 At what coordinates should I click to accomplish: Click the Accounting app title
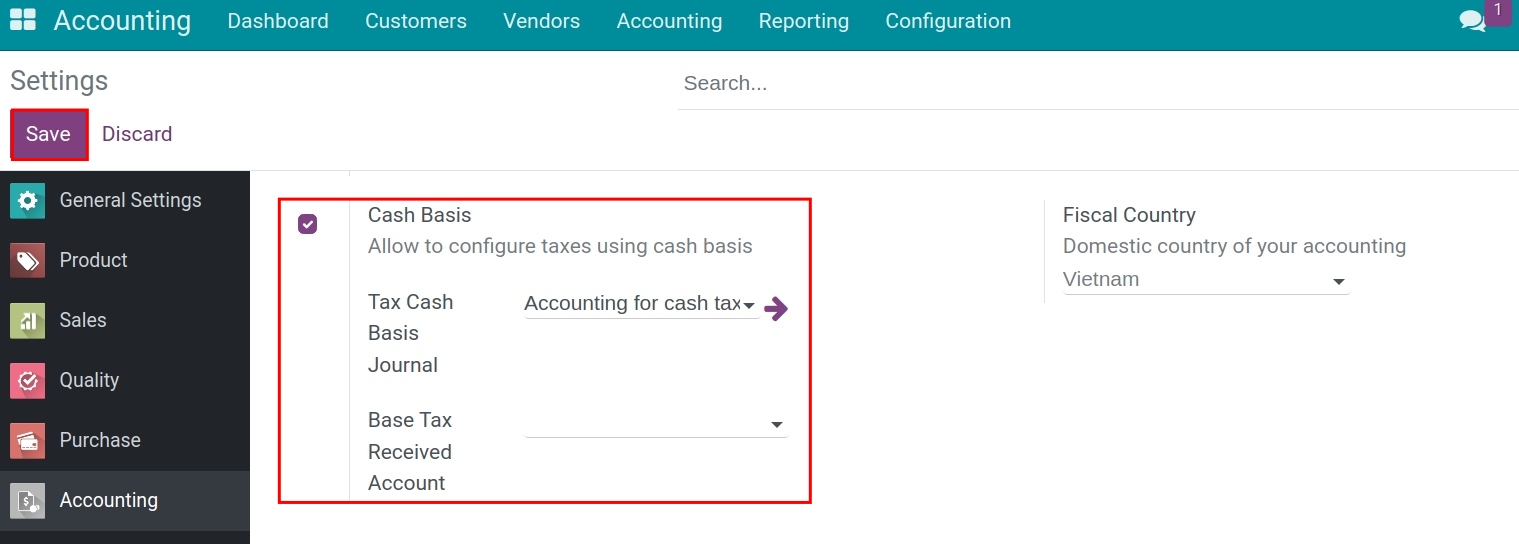[122, 21]
